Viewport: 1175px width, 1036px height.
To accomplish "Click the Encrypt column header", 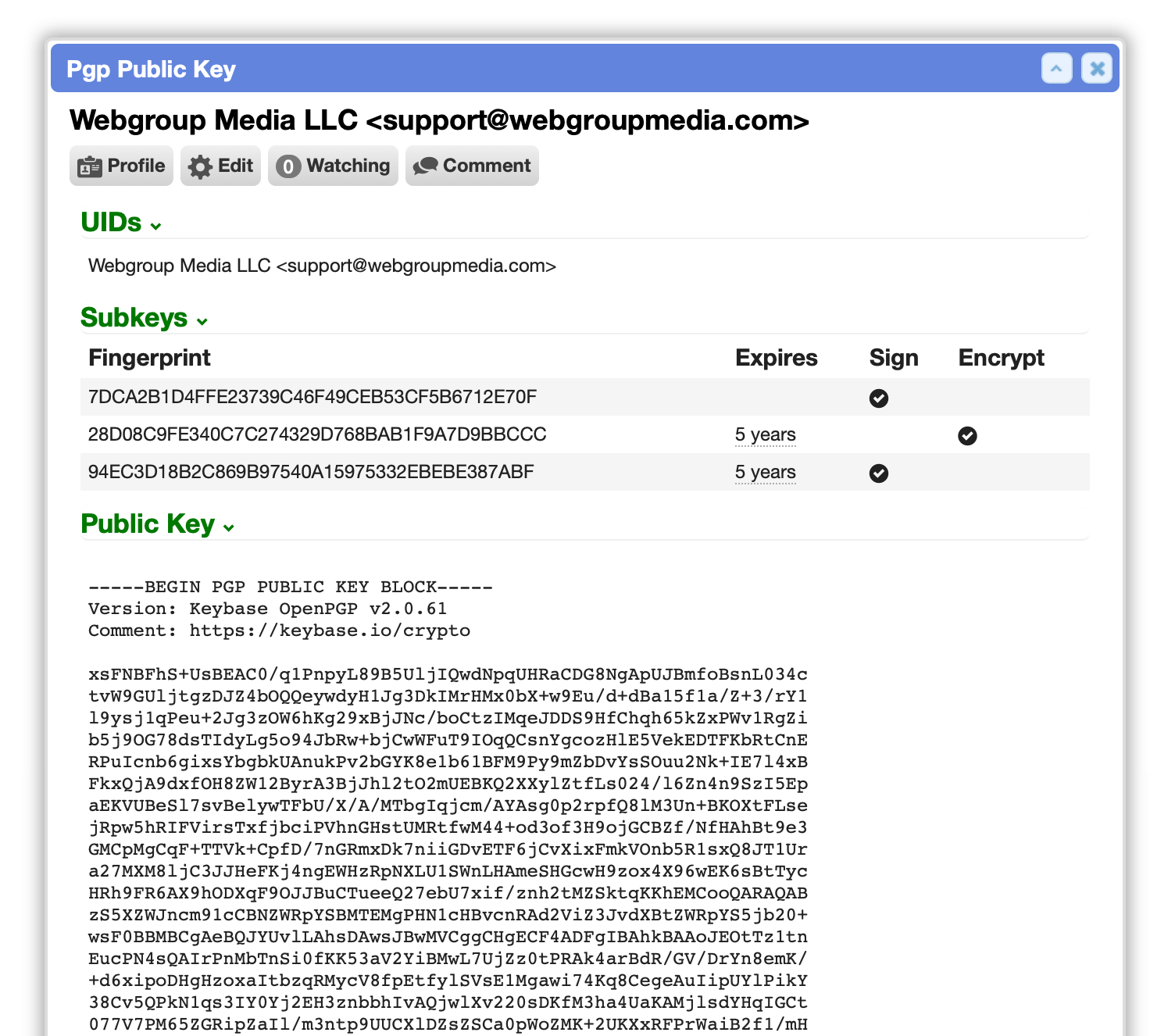I will tap(1002, 358).
